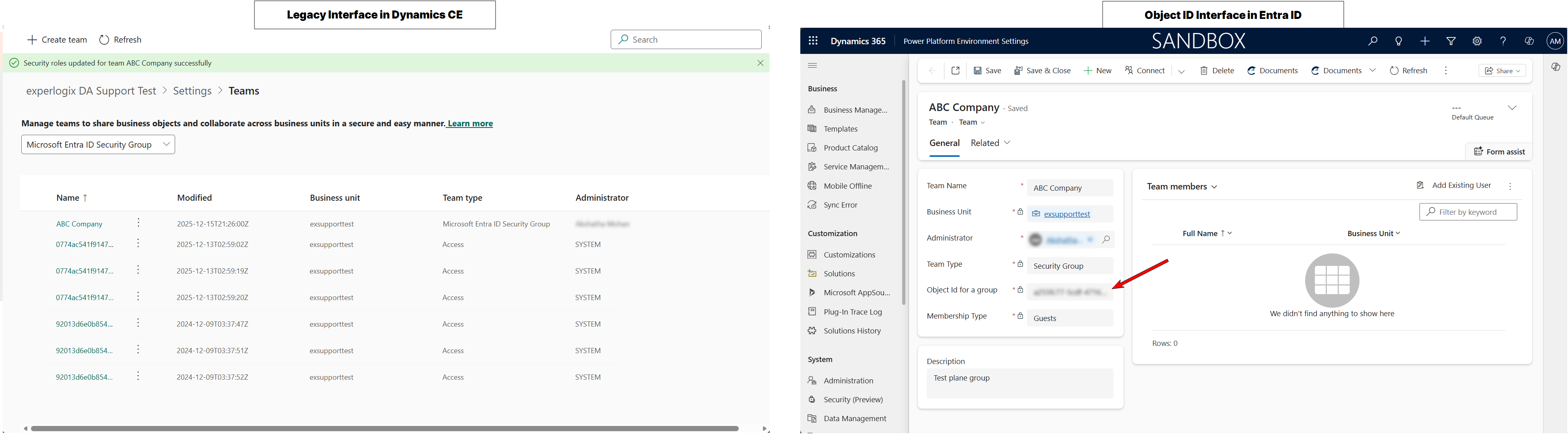The image size is (1568, 434).
Task: Open the side pane Copilot icon
Action: [x=1556, y=67]
